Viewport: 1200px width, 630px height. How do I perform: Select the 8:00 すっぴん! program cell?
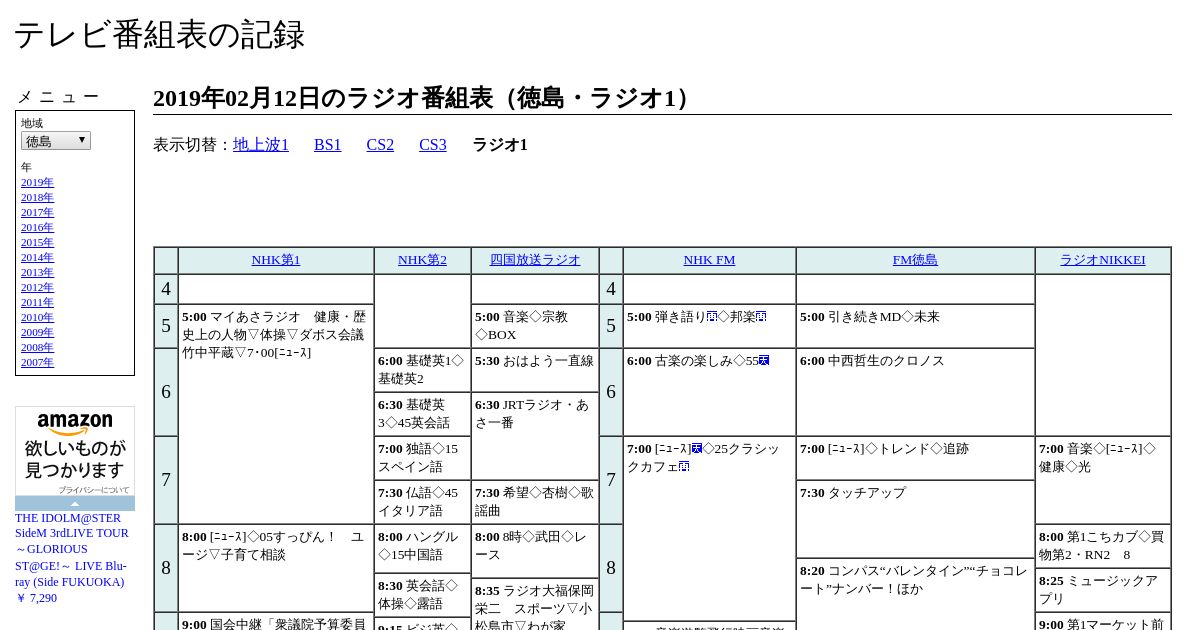point(276,568)
